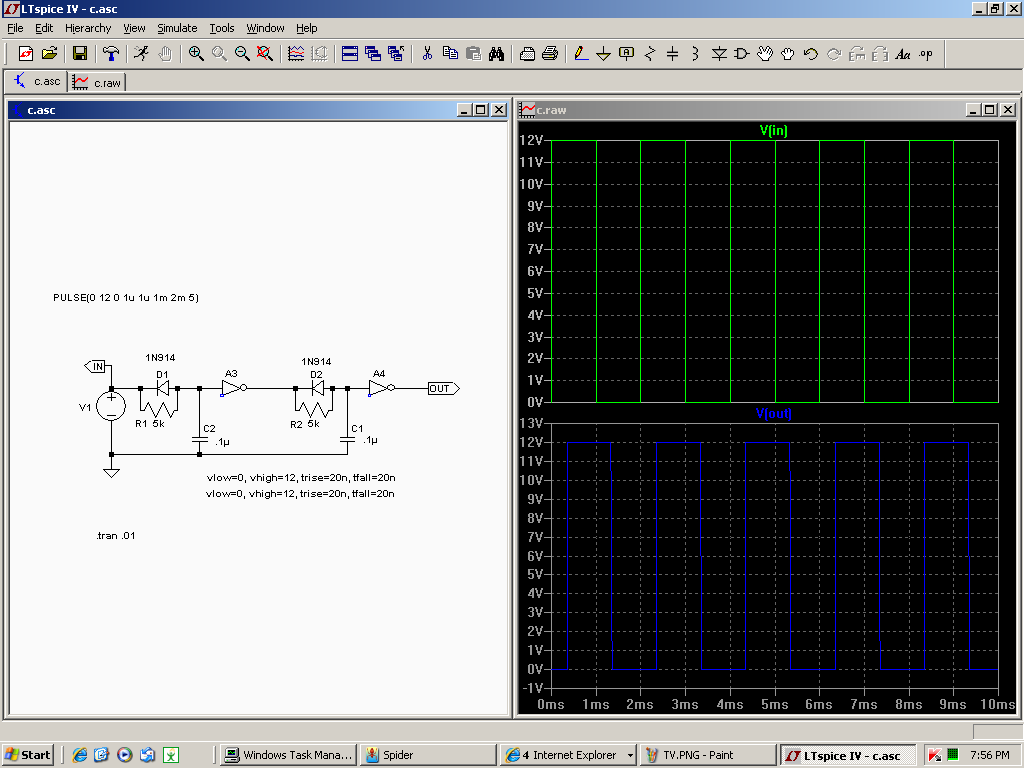The image size is (1024, 768).
Task: Click the OUT net label on schematic
Action: 443,389
